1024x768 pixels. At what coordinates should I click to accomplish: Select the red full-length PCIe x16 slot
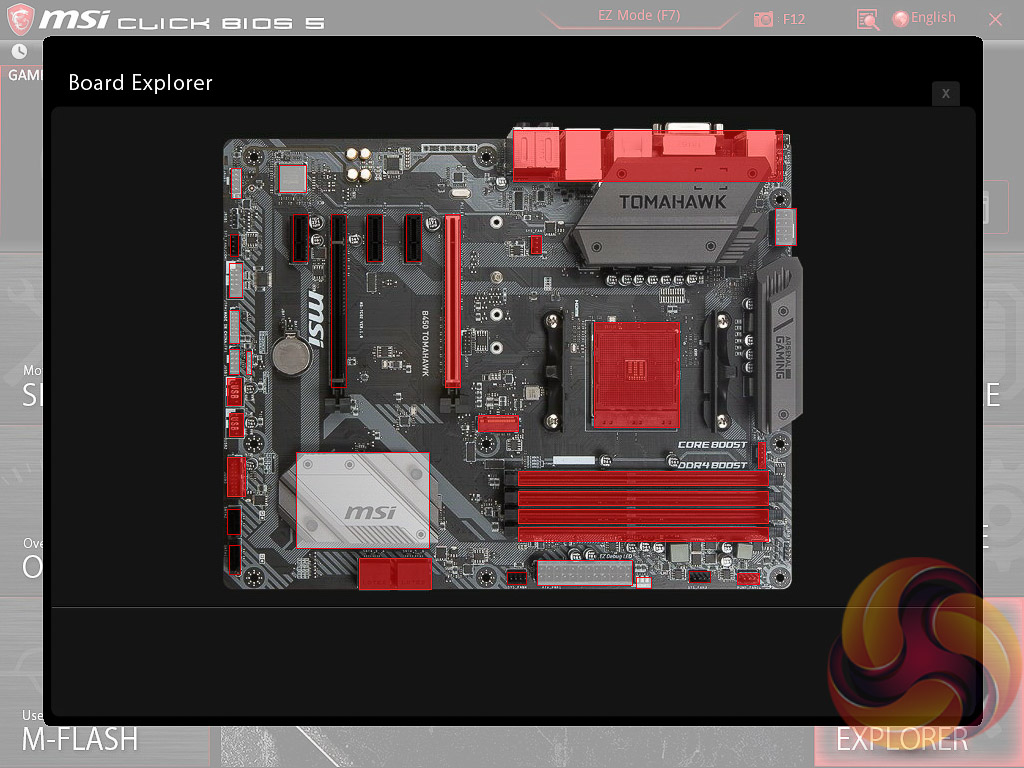point(452,302)
